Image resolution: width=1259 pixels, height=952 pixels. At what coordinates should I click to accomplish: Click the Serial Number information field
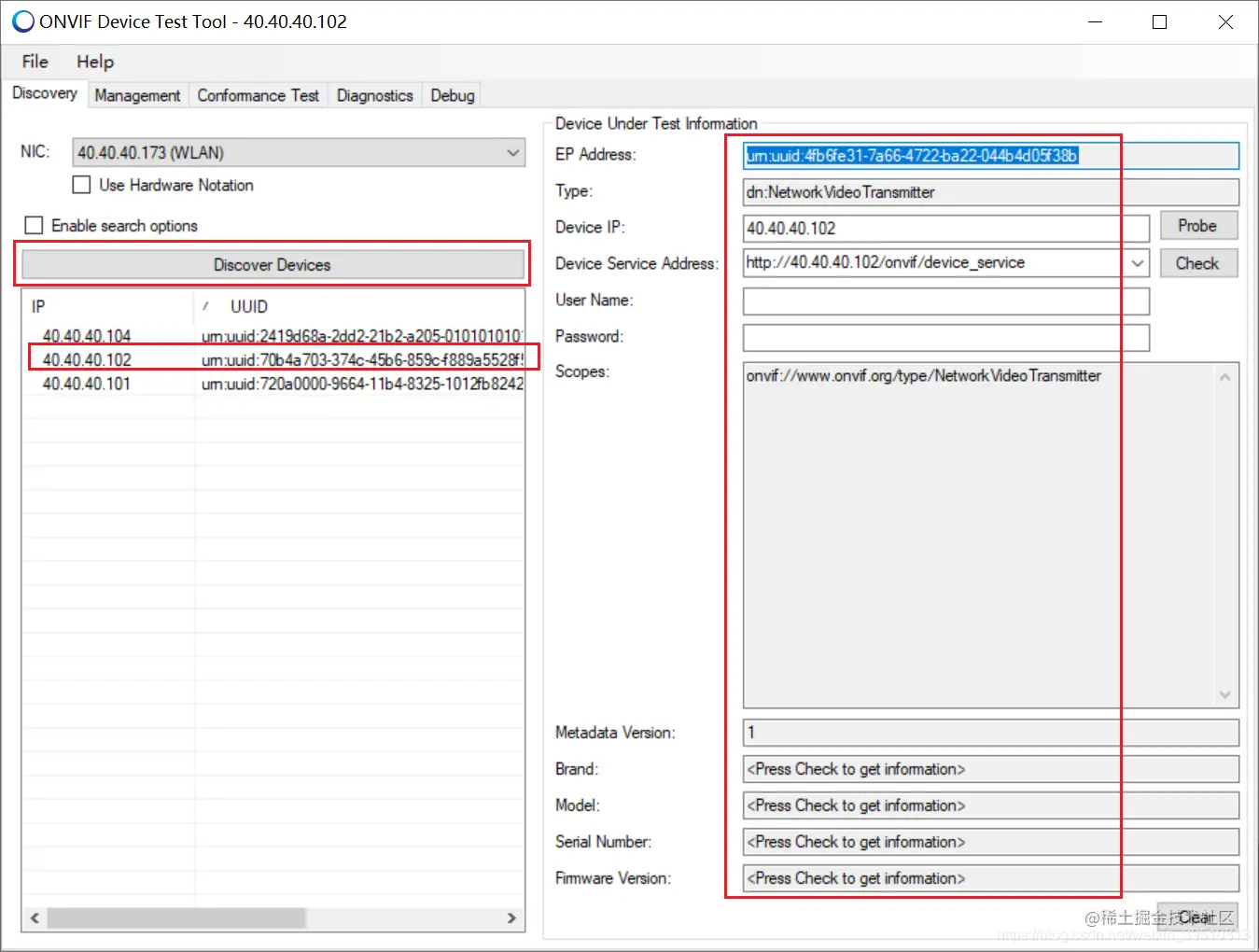[x=991, y=842]
